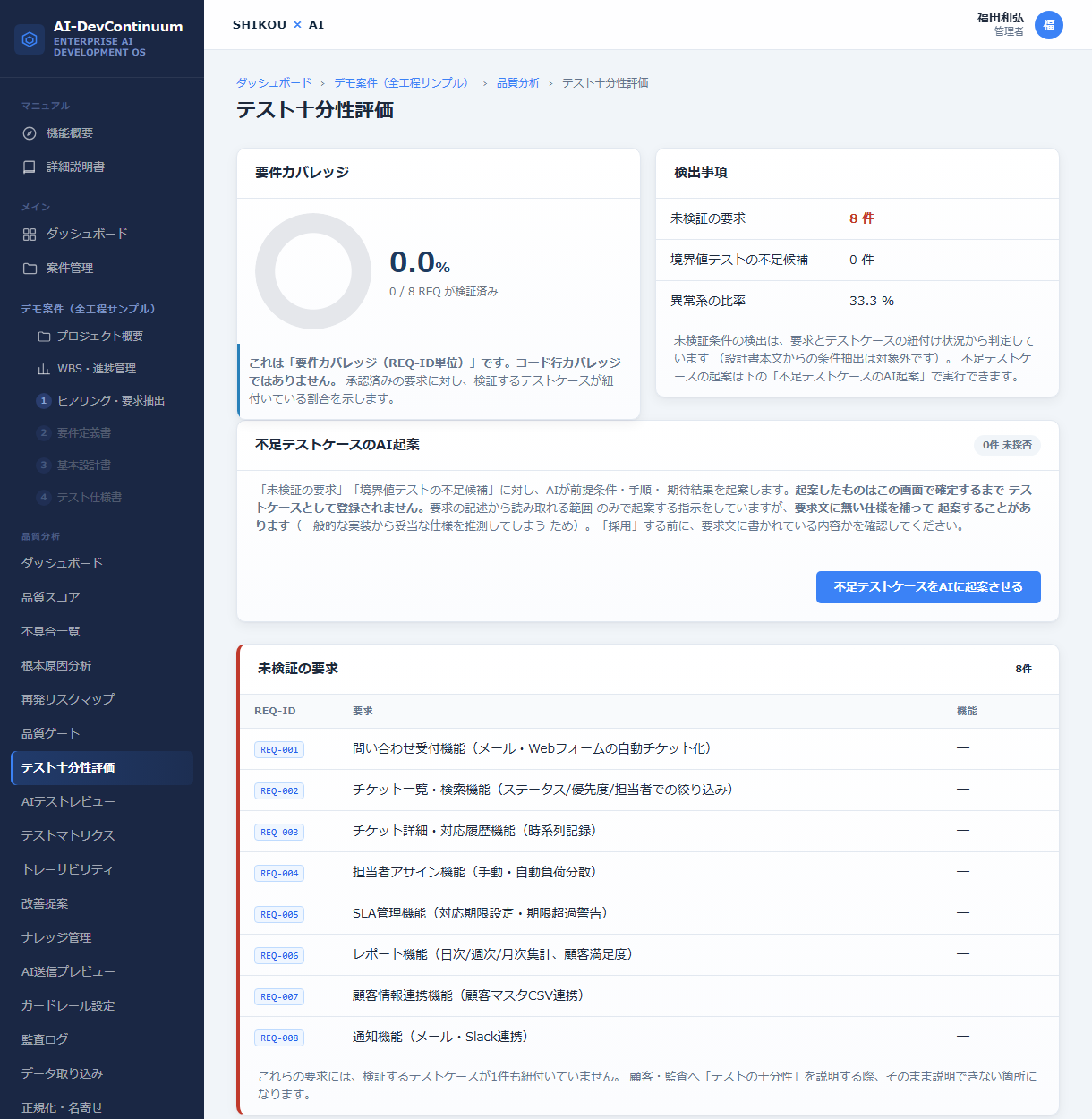Select active テスト十分性評価 sidebar item

click(102, 768)
